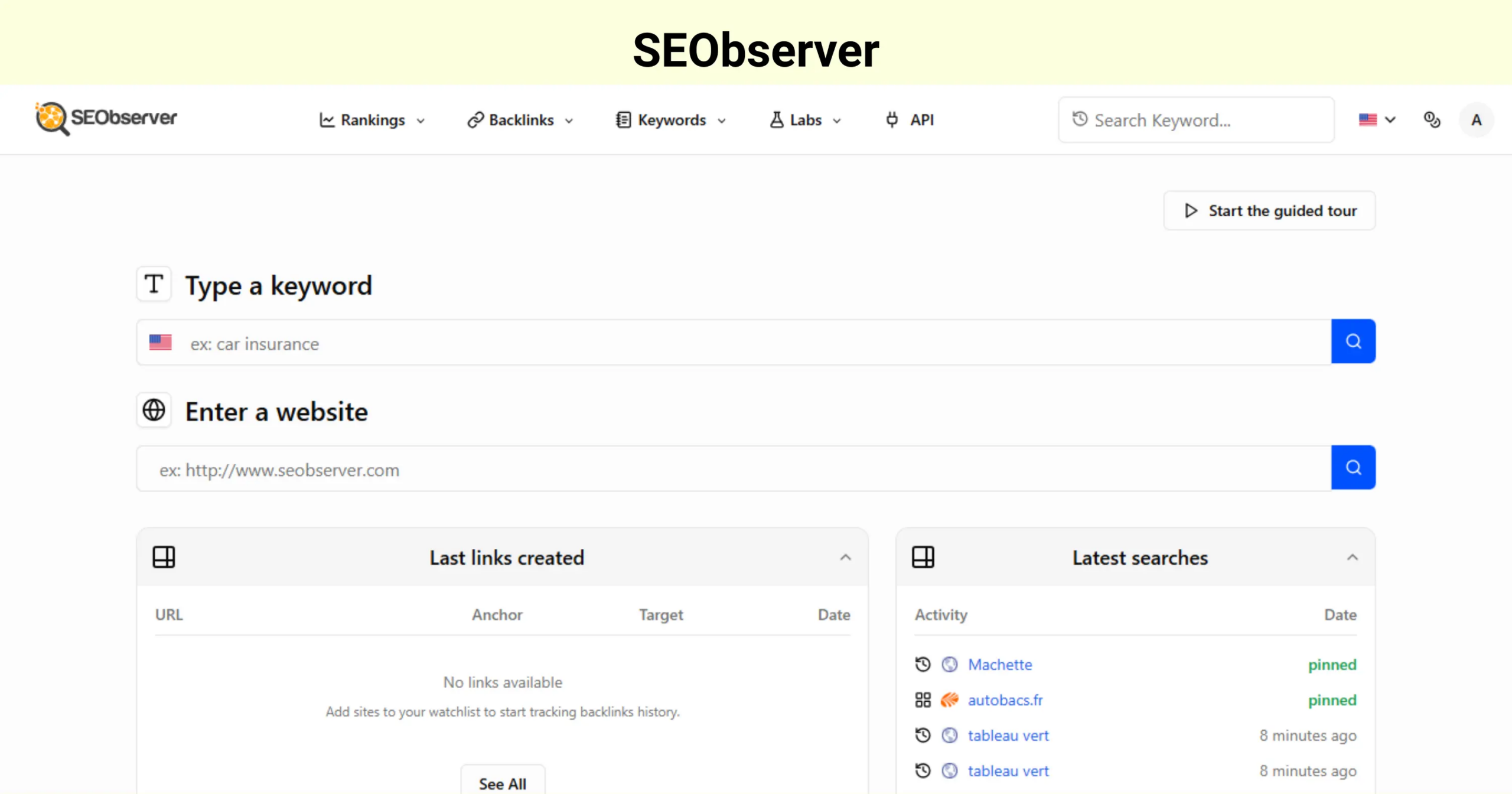Click the grid icon next to autobacs.fr

click(x=922, y=699)
